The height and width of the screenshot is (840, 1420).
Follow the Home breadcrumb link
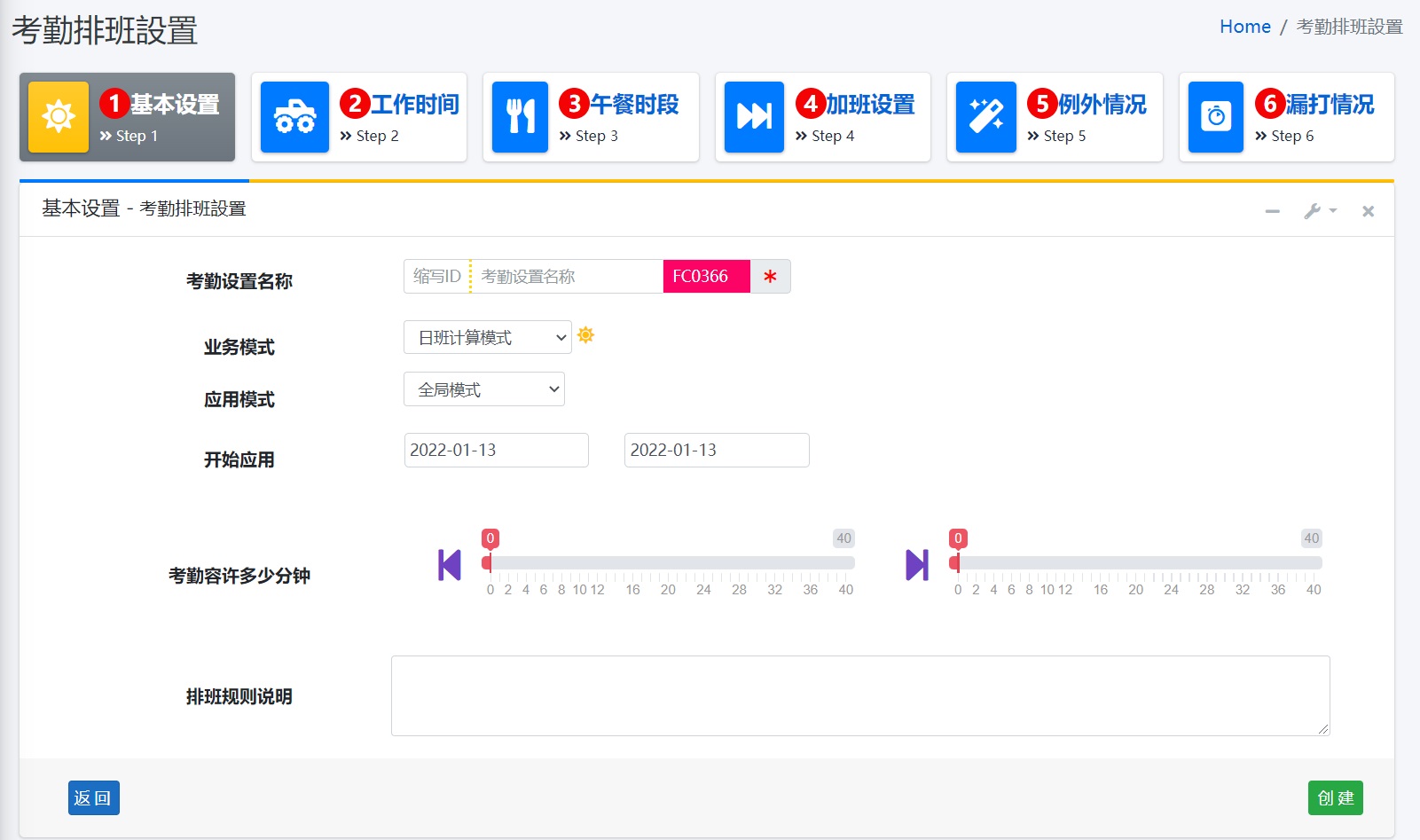[x=1244, y=27]
